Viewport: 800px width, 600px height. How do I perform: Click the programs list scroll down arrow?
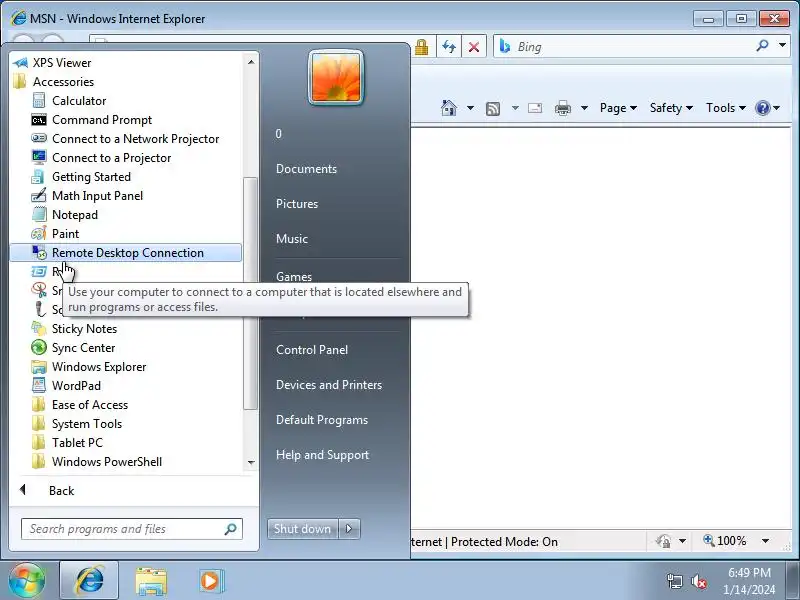[251, 463]
